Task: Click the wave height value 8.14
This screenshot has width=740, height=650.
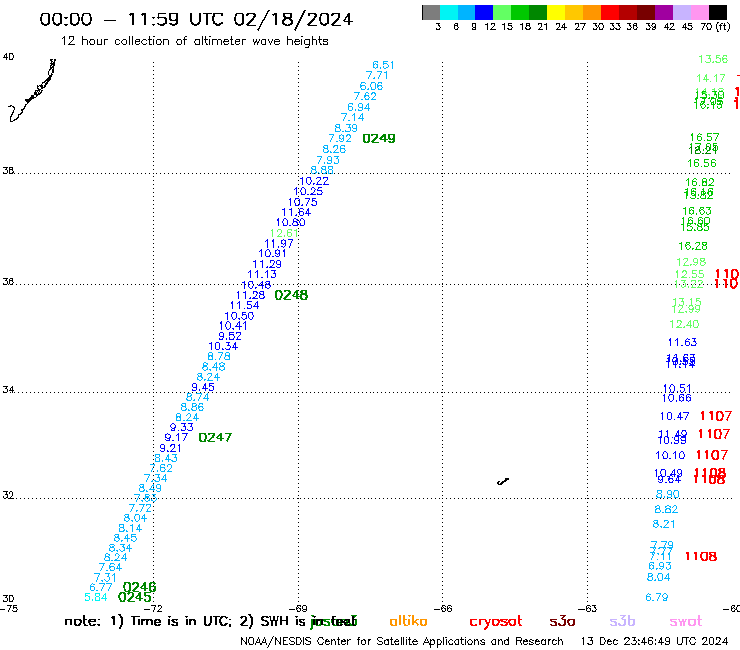Action: point(130,528)
